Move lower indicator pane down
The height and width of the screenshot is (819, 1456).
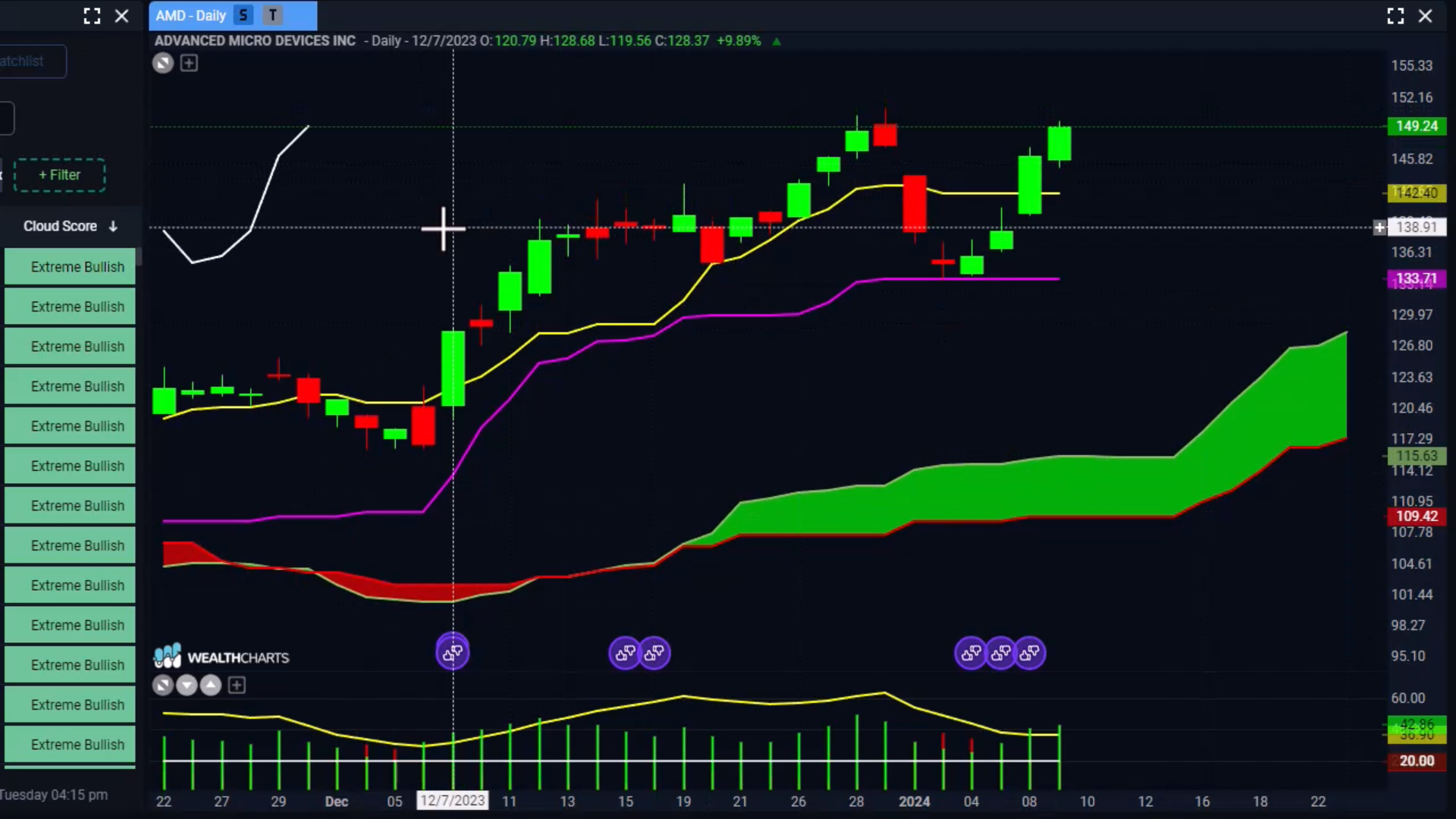(x=187, y=686)
